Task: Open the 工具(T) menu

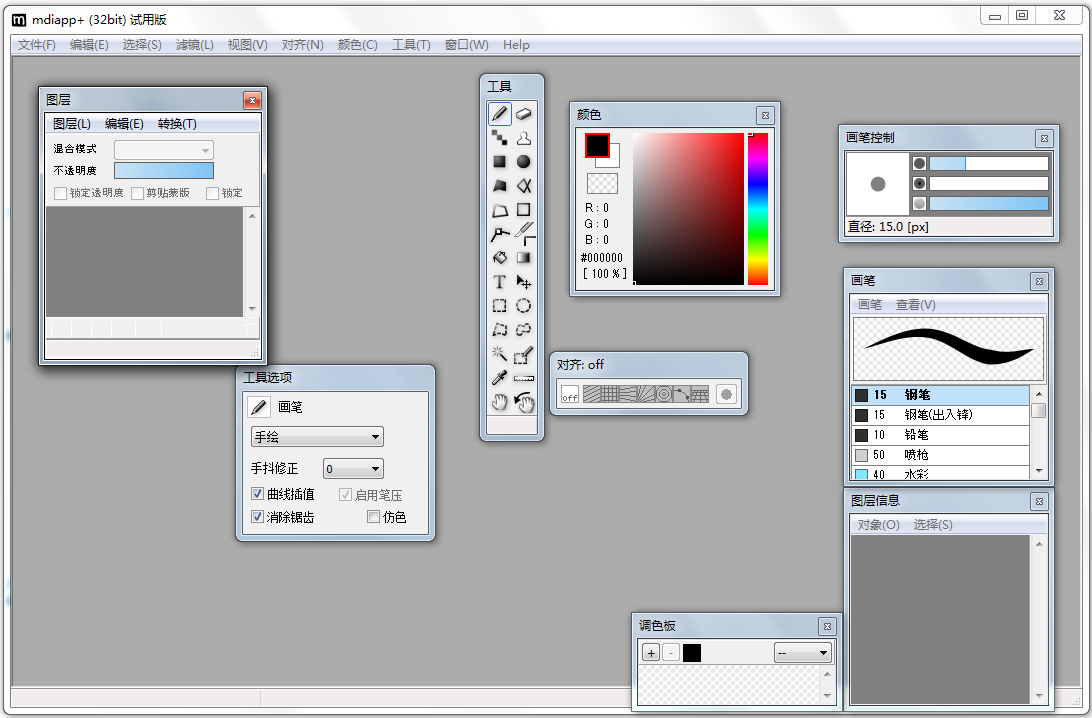Action: [x=411, y=45]
